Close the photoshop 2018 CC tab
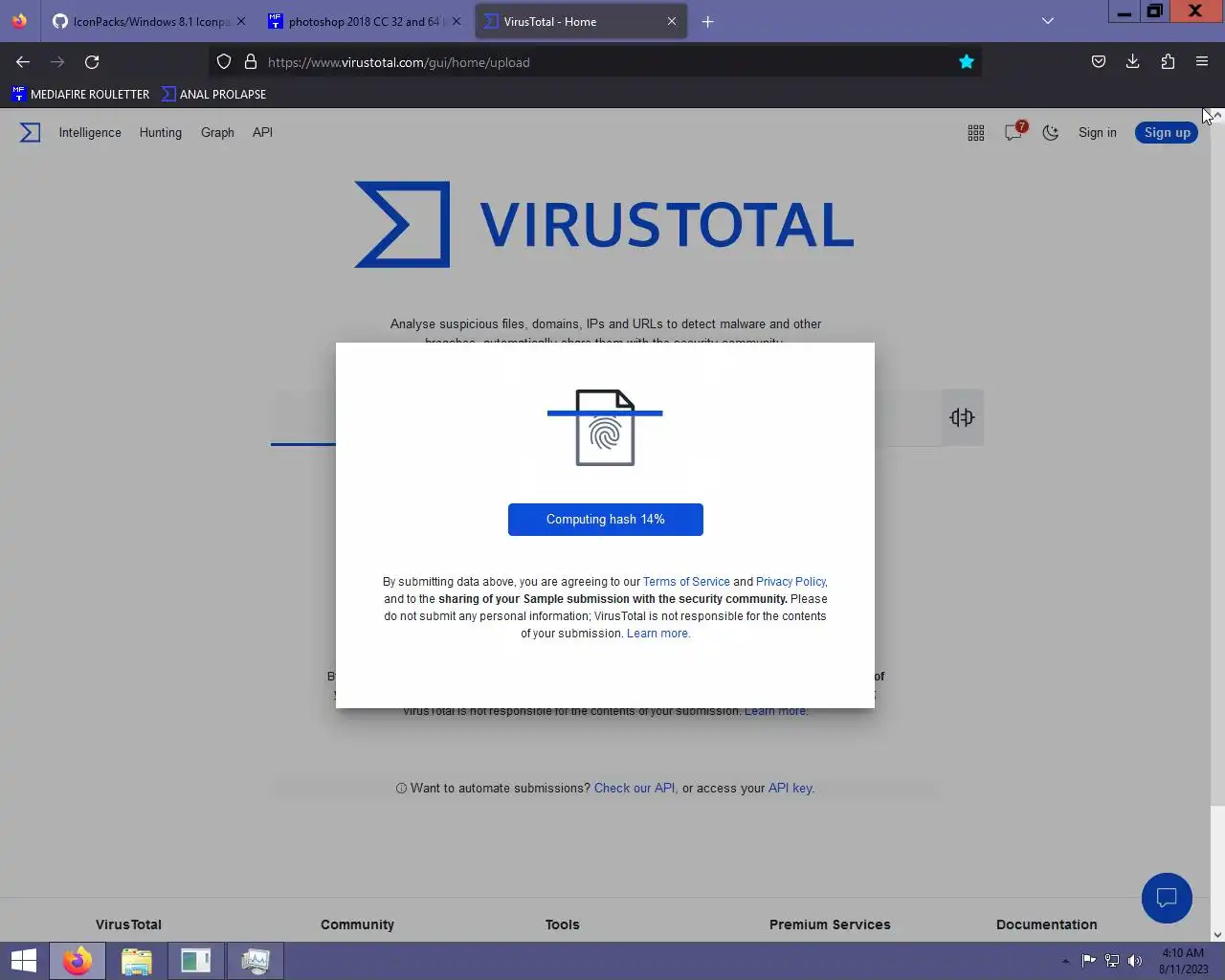 pos(456,21)
